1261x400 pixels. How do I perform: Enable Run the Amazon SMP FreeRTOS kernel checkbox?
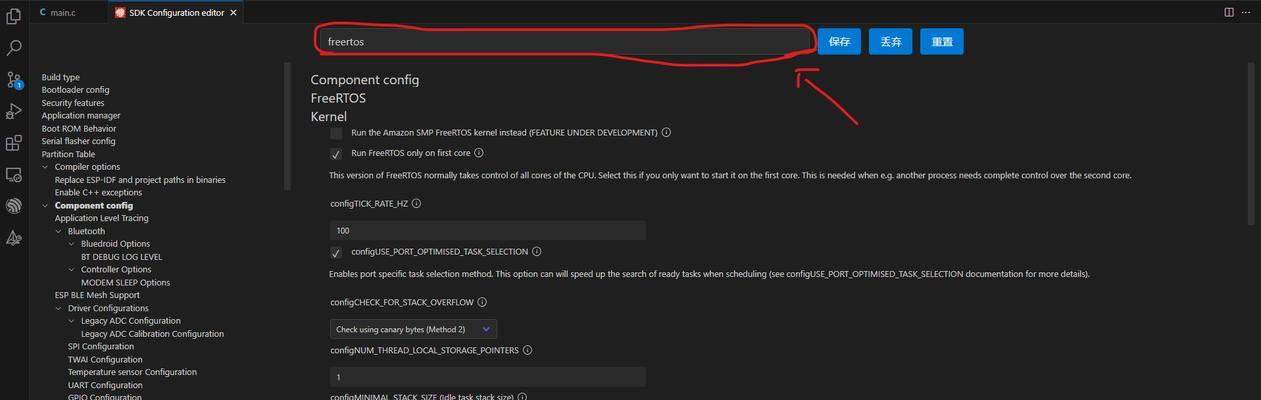click(x=336, y=133)
